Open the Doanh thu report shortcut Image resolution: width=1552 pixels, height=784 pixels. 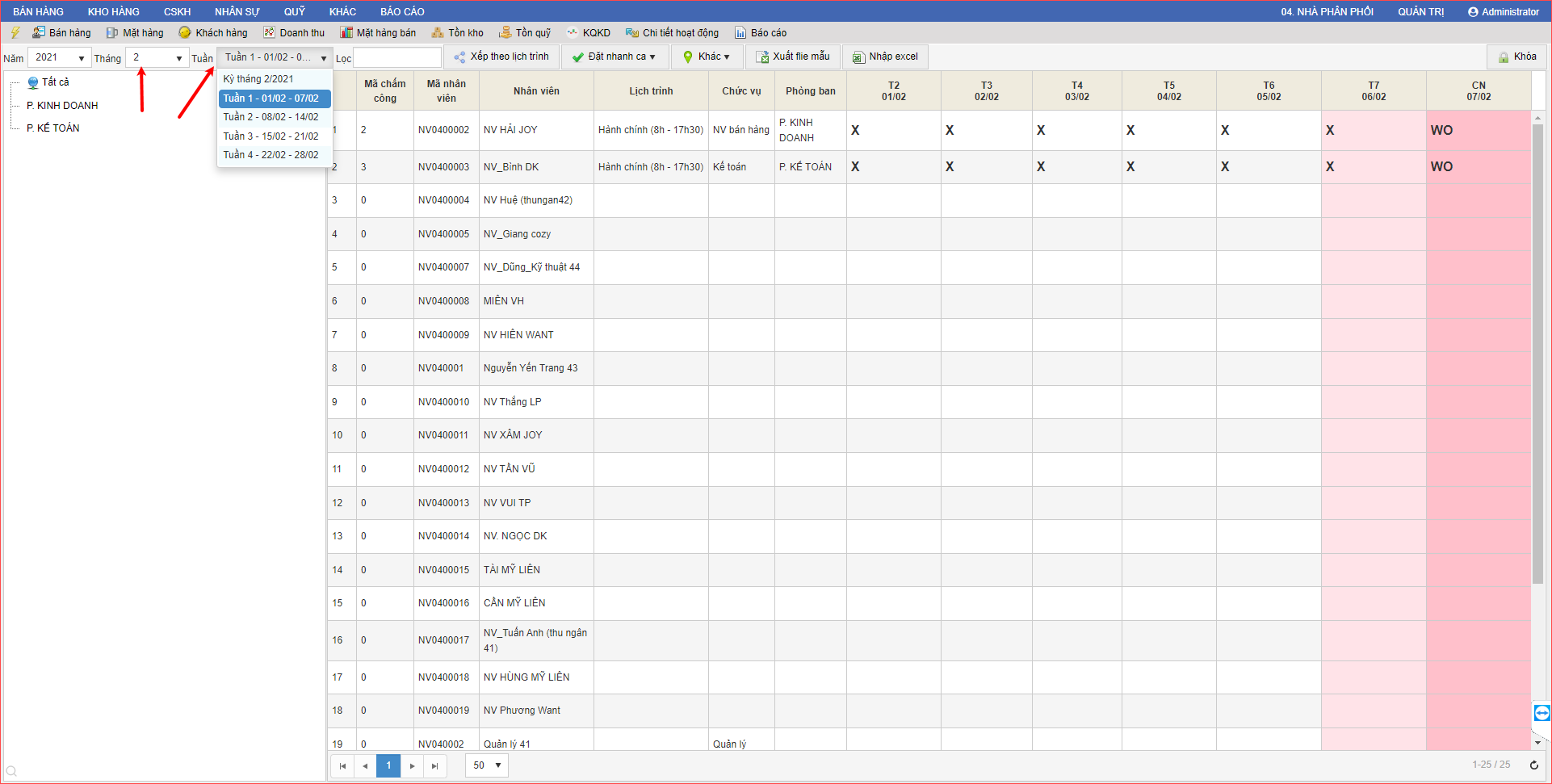(x=294, y=33)
